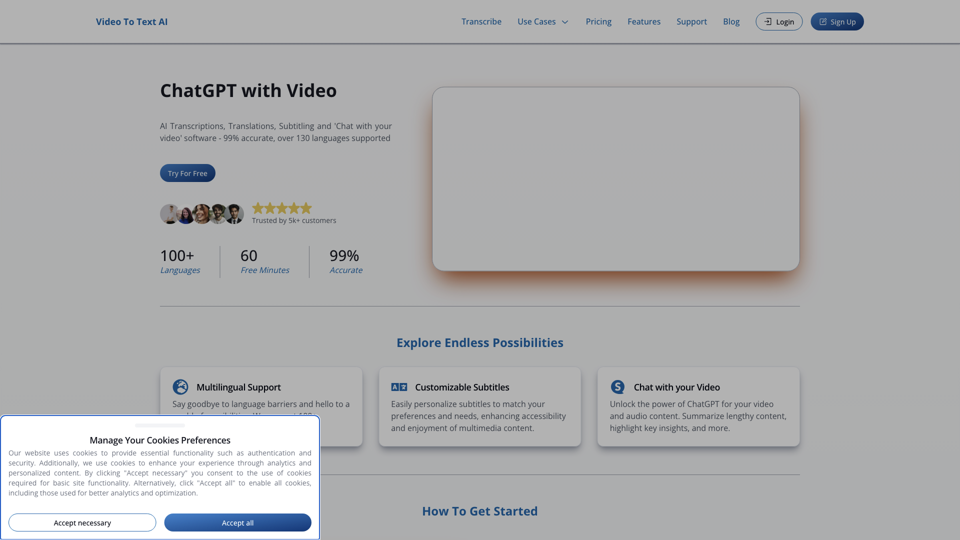Viewport: 960px width, 540px height.
Task: Click the five-star rating
Action: pos(282,208)
